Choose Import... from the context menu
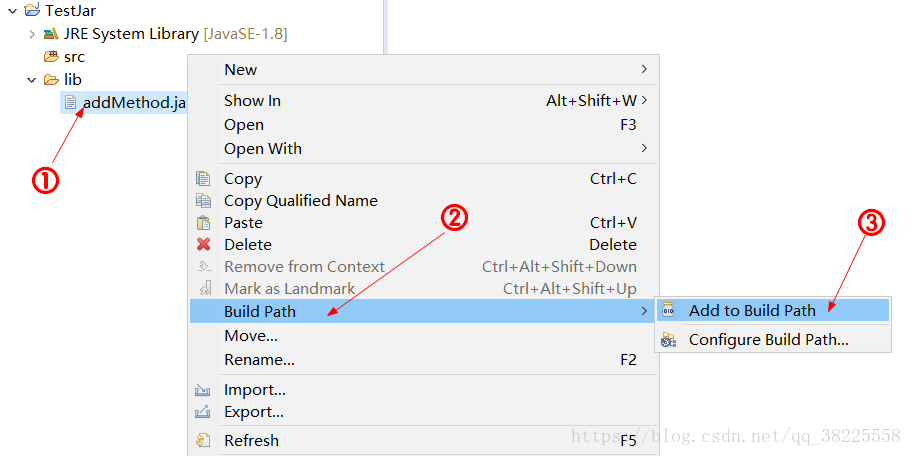The width and height of the screenshot is (912, 456). click(x=425, y=390)
